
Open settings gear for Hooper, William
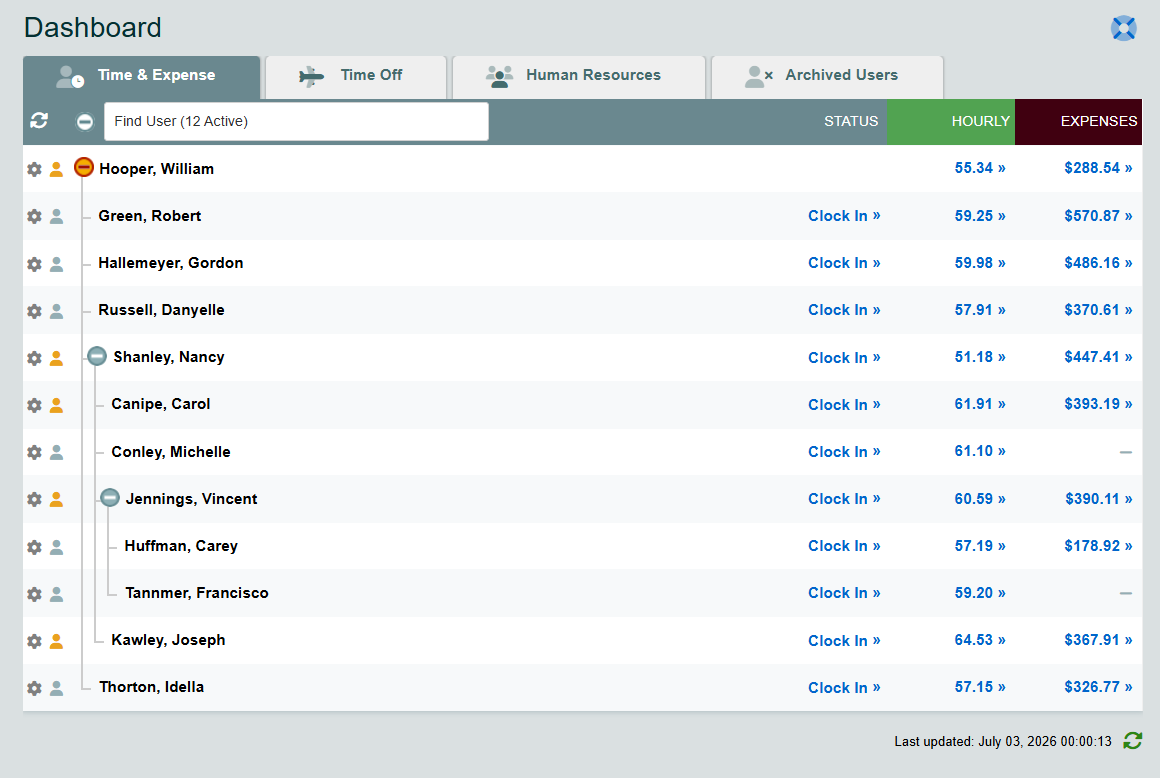(34, 169)
